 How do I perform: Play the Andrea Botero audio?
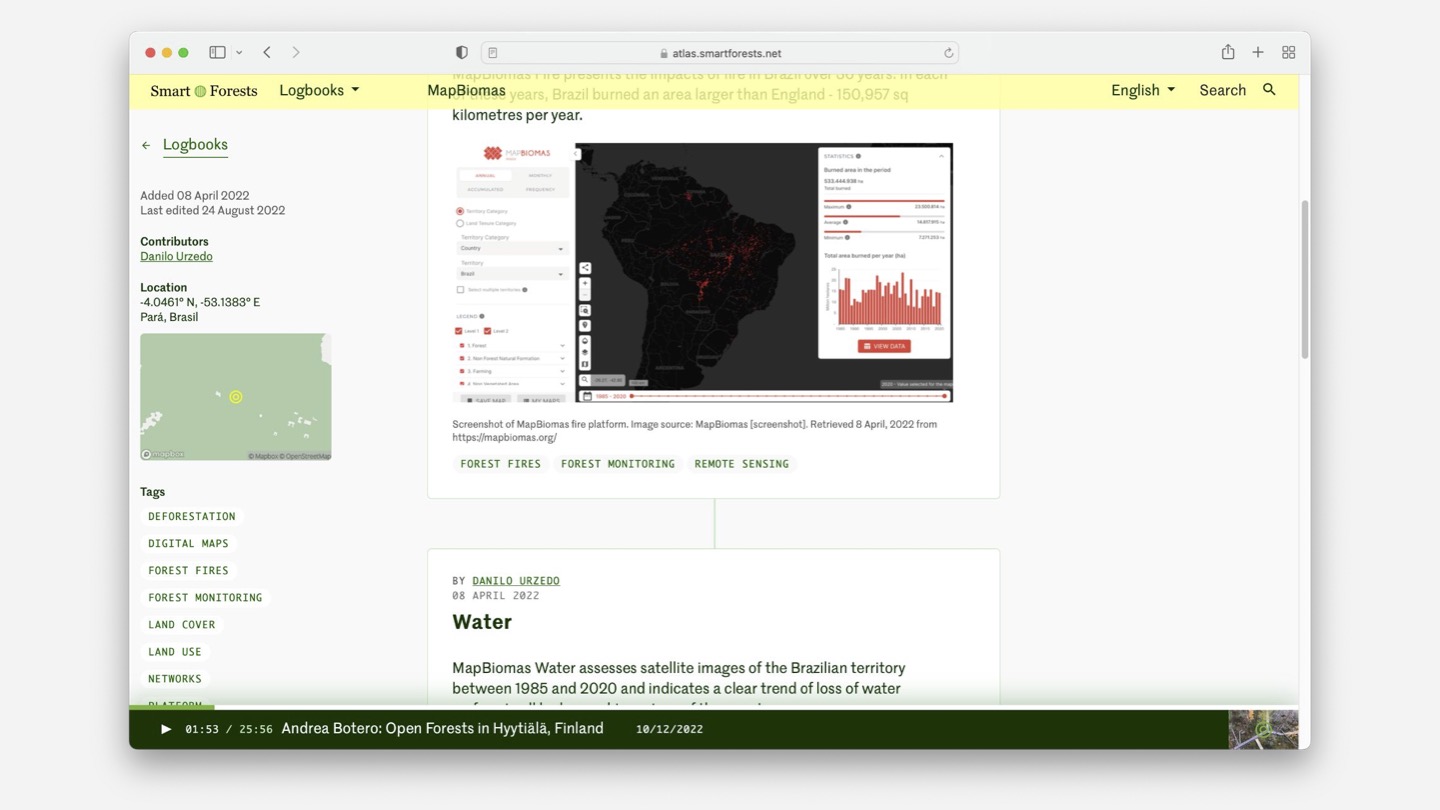tap(166, 729)
